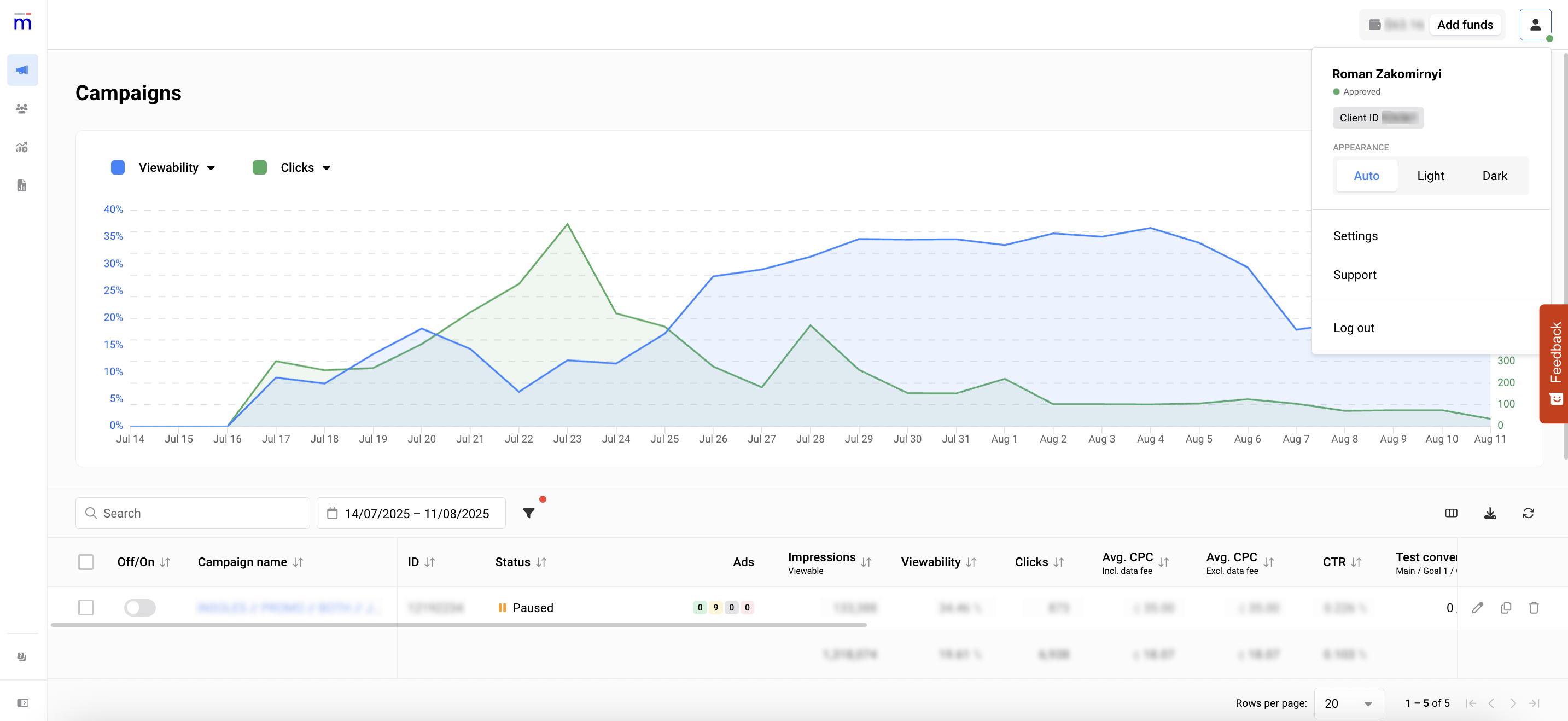The width and height of the screenshot is (1568, 721).
Task: Check the select-all campaigns header checkbox
Action: [x=86, y=561]
